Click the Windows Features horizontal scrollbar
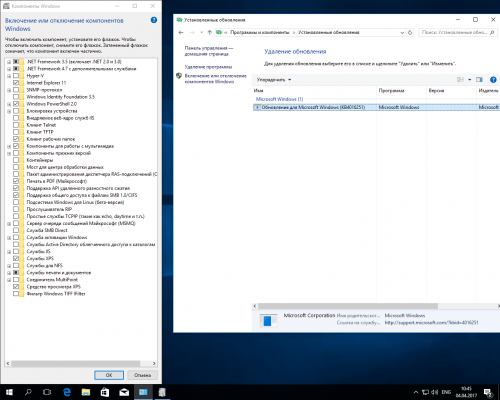The width and height of the screenshot is (500, 400). [75, 363]
